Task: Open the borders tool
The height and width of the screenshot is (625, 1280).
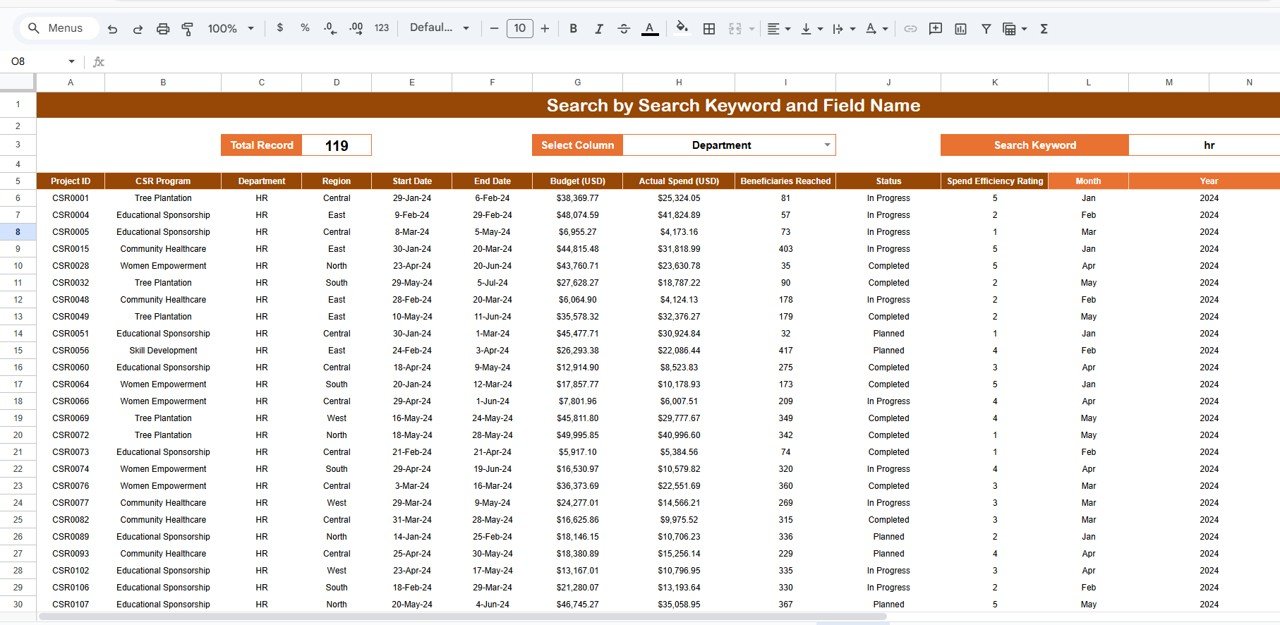Action: click(x=709, y=29)
